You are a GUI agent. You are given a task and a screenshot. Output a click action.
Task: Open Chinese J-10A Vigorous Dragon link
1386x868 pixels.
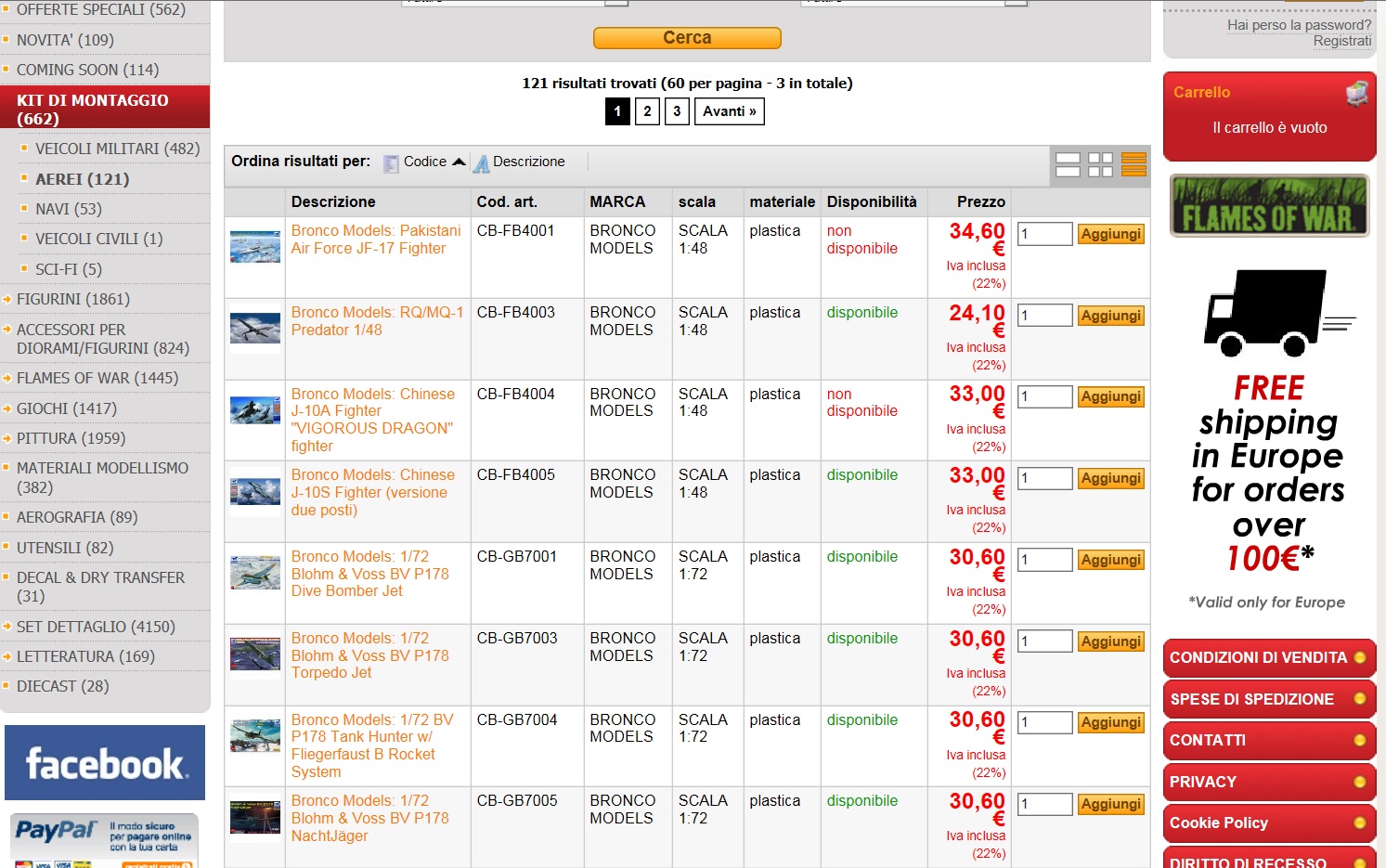(x=373, y=420)
